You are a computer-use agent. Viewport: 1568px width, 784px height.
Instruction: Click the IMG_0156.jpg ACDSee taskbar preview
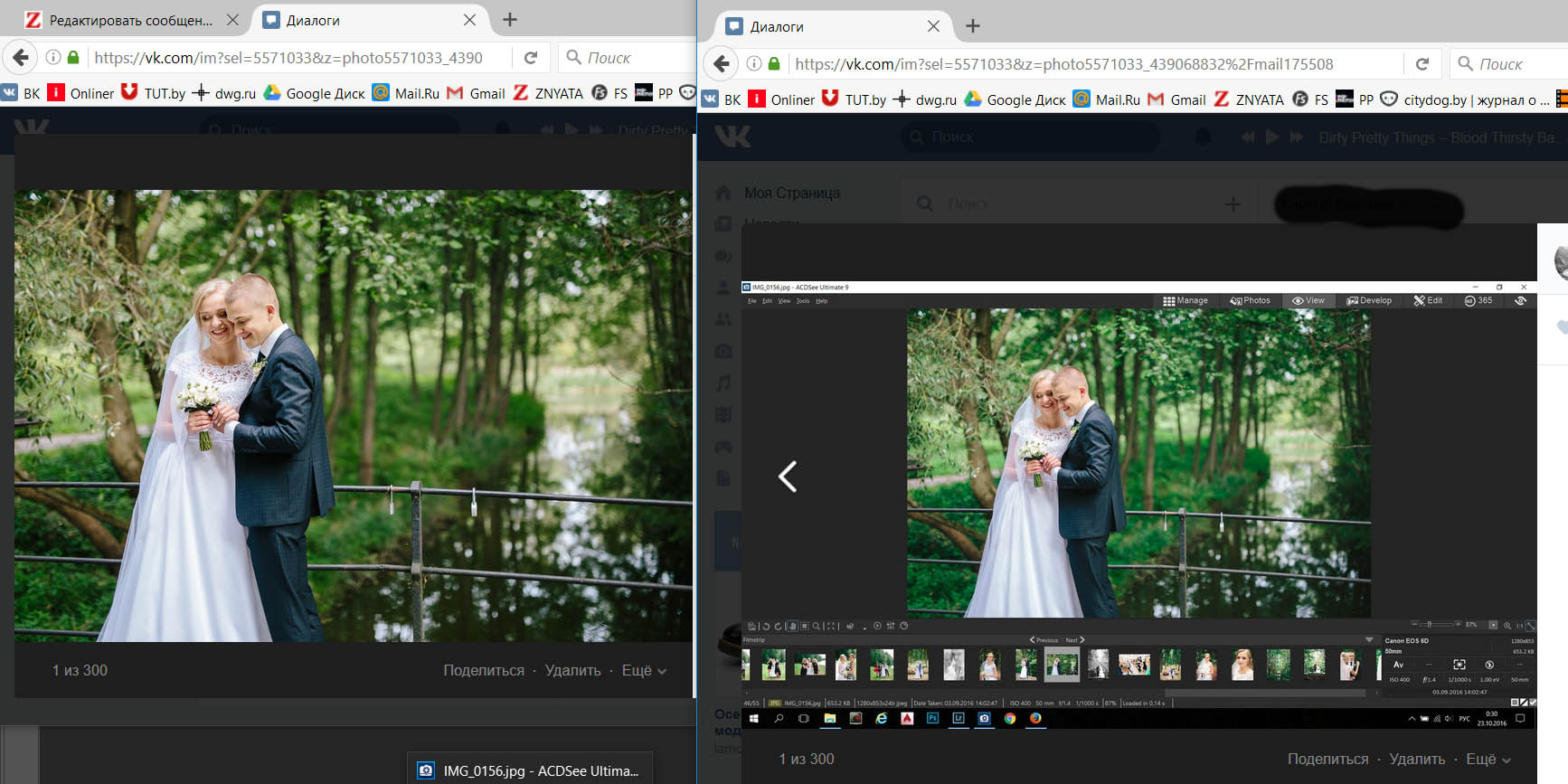pyautogui.click(x=529, y=770)
